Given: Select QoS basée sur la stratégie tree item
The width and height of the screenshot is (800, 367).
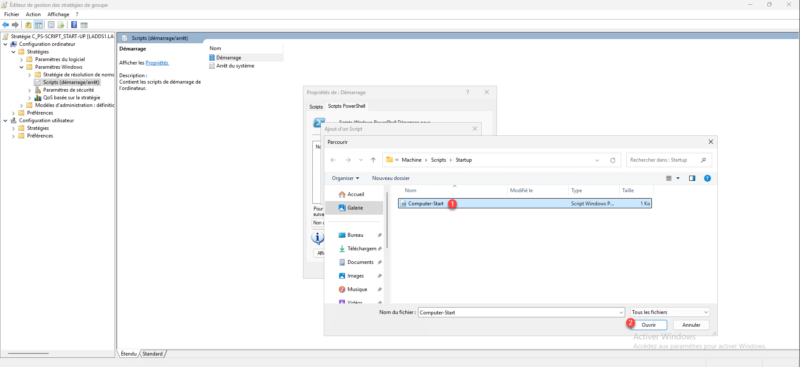Looking at the screenshot, I should [x=71, y=97].
